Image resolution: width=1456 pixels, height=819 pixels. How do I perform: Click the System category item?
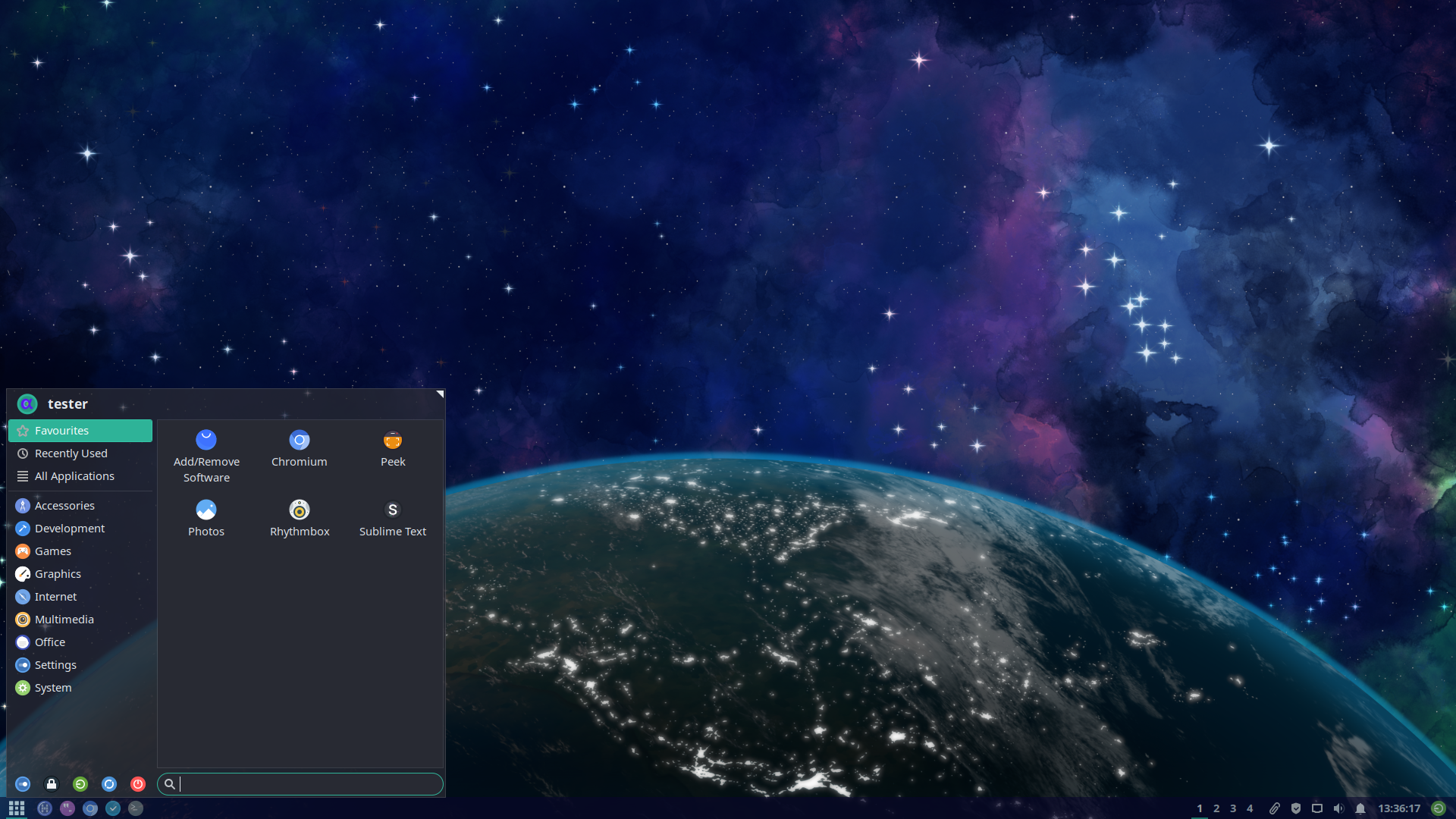click(x=52, y=687)
